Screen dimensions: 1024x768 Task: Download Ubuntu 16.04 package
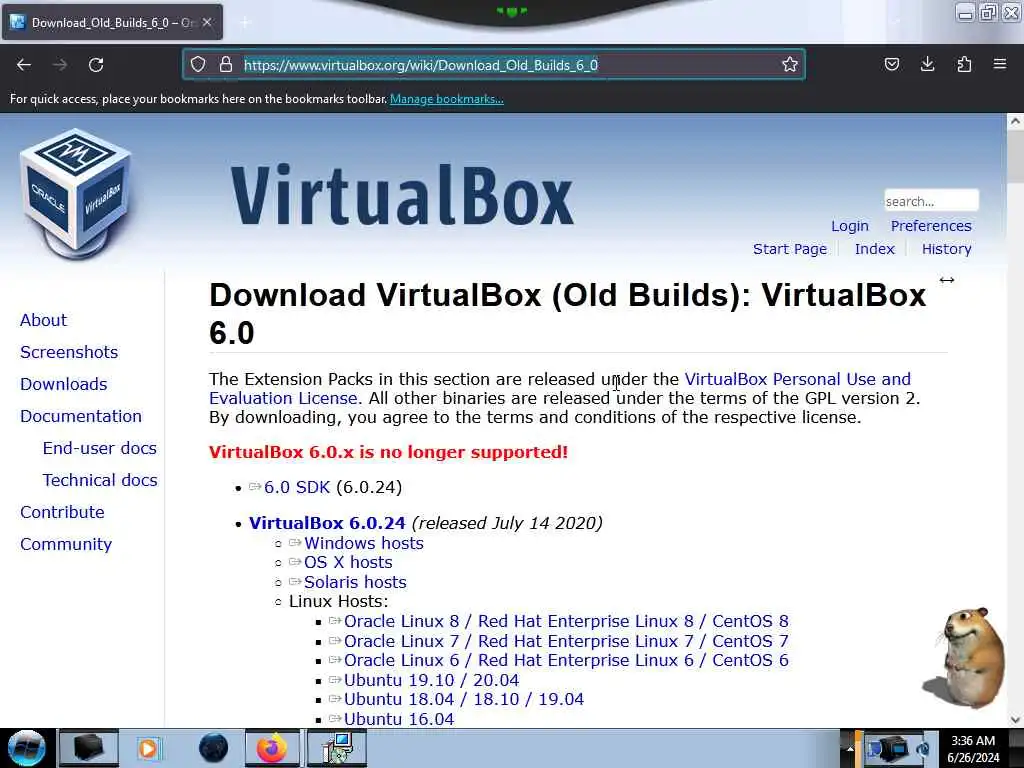point(399,719)
